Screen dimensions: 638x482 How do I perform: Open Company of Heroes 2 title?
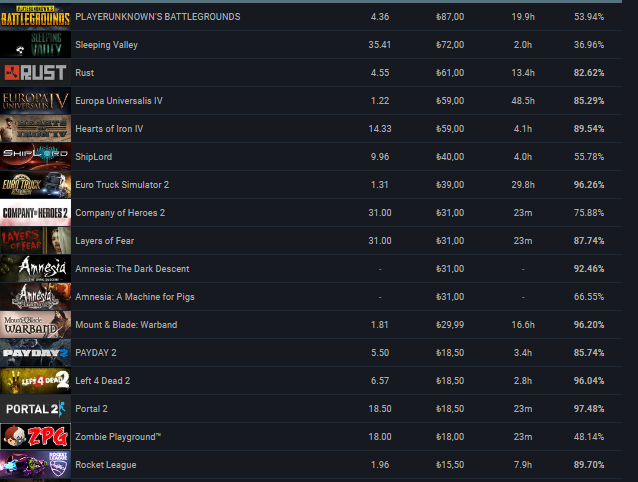pyautogui.click(x=120, y=213)
